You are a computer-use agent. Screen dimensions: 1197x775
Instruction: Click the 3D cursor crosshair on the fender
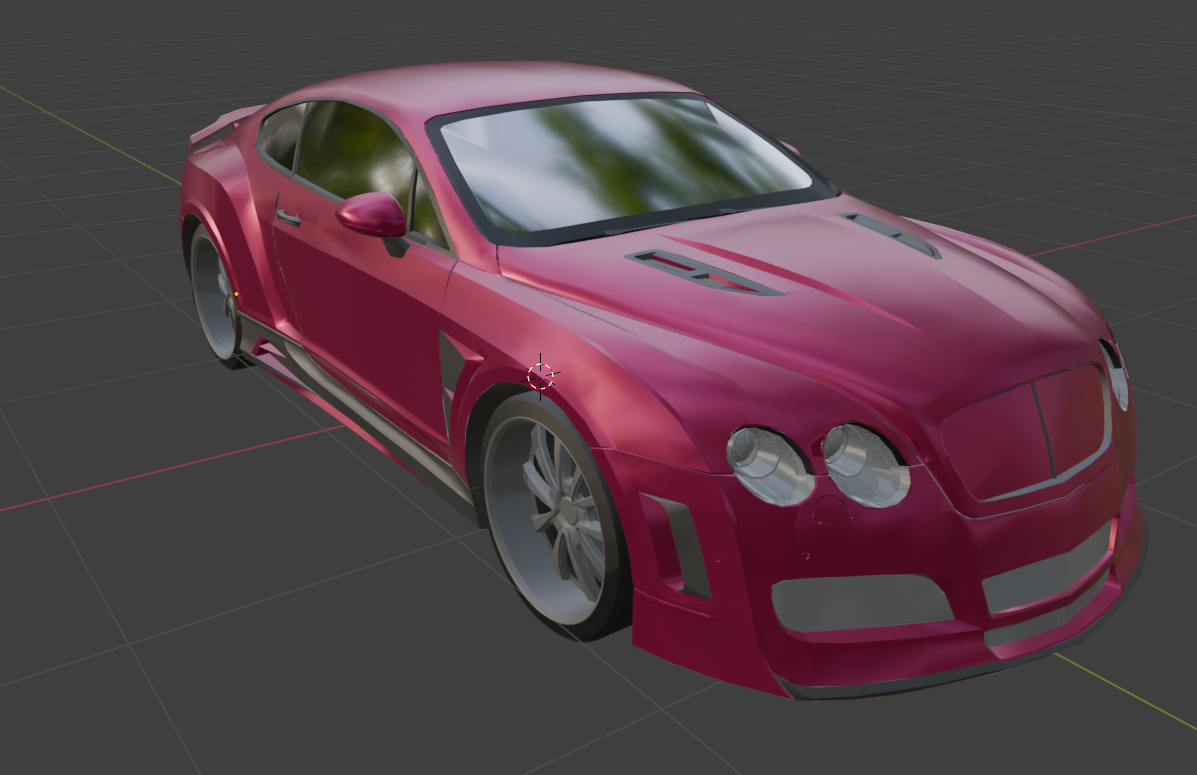click(540, 376)
